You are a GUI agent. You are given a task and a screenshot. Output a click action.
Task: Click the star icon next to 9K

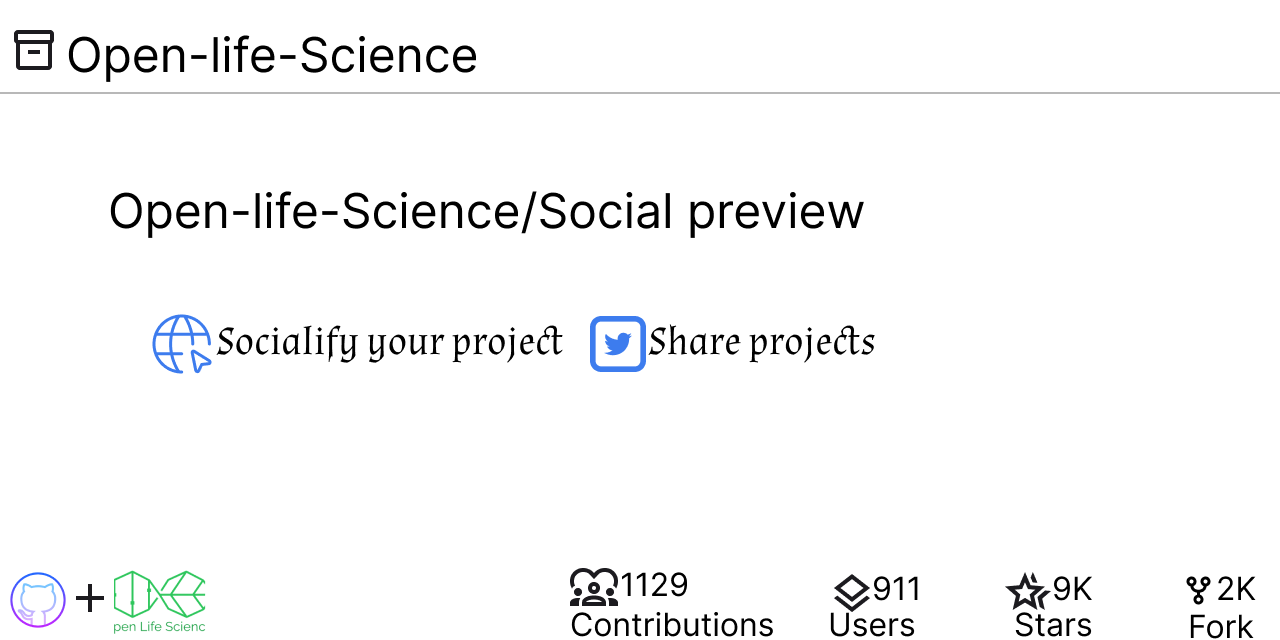[x=1027, y=592]
